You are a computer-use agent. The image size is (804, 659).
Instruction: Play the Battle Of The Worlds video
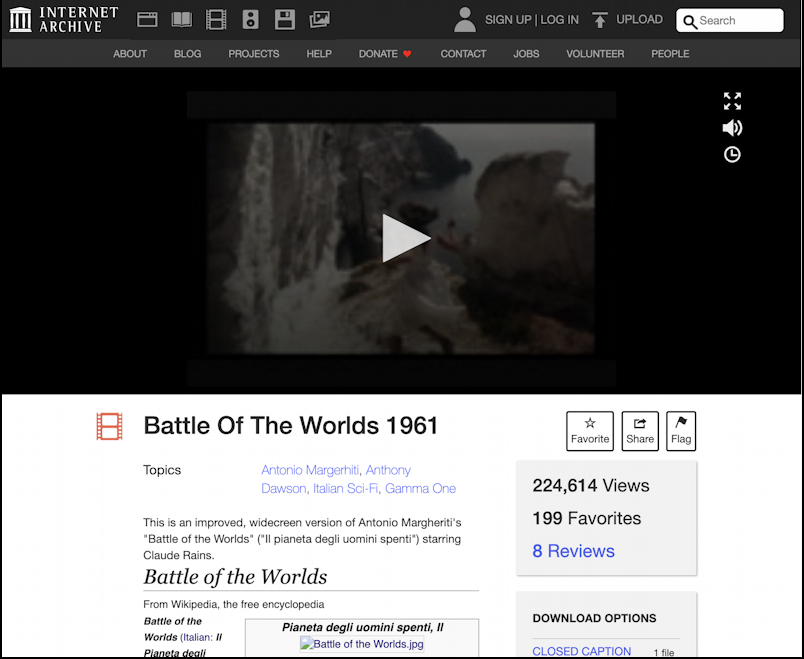point(405,238)
